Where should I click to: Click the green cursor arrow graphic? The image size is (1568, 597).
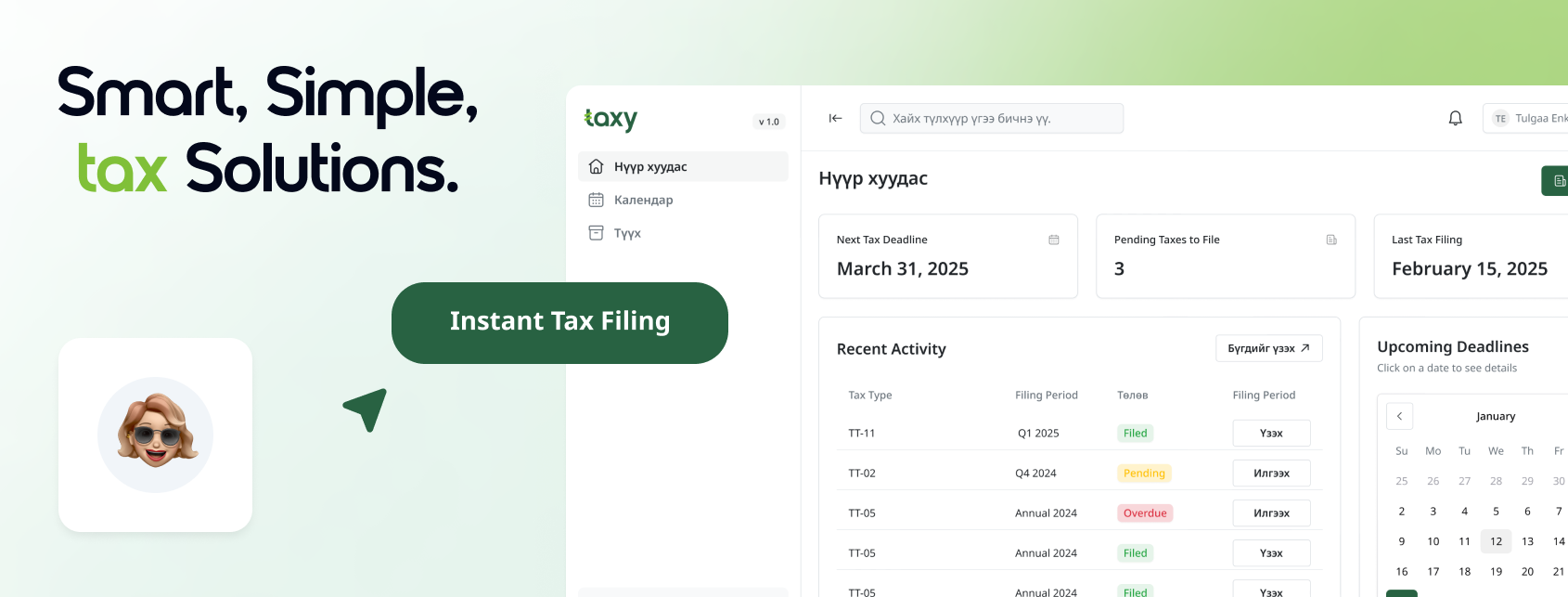366,409
